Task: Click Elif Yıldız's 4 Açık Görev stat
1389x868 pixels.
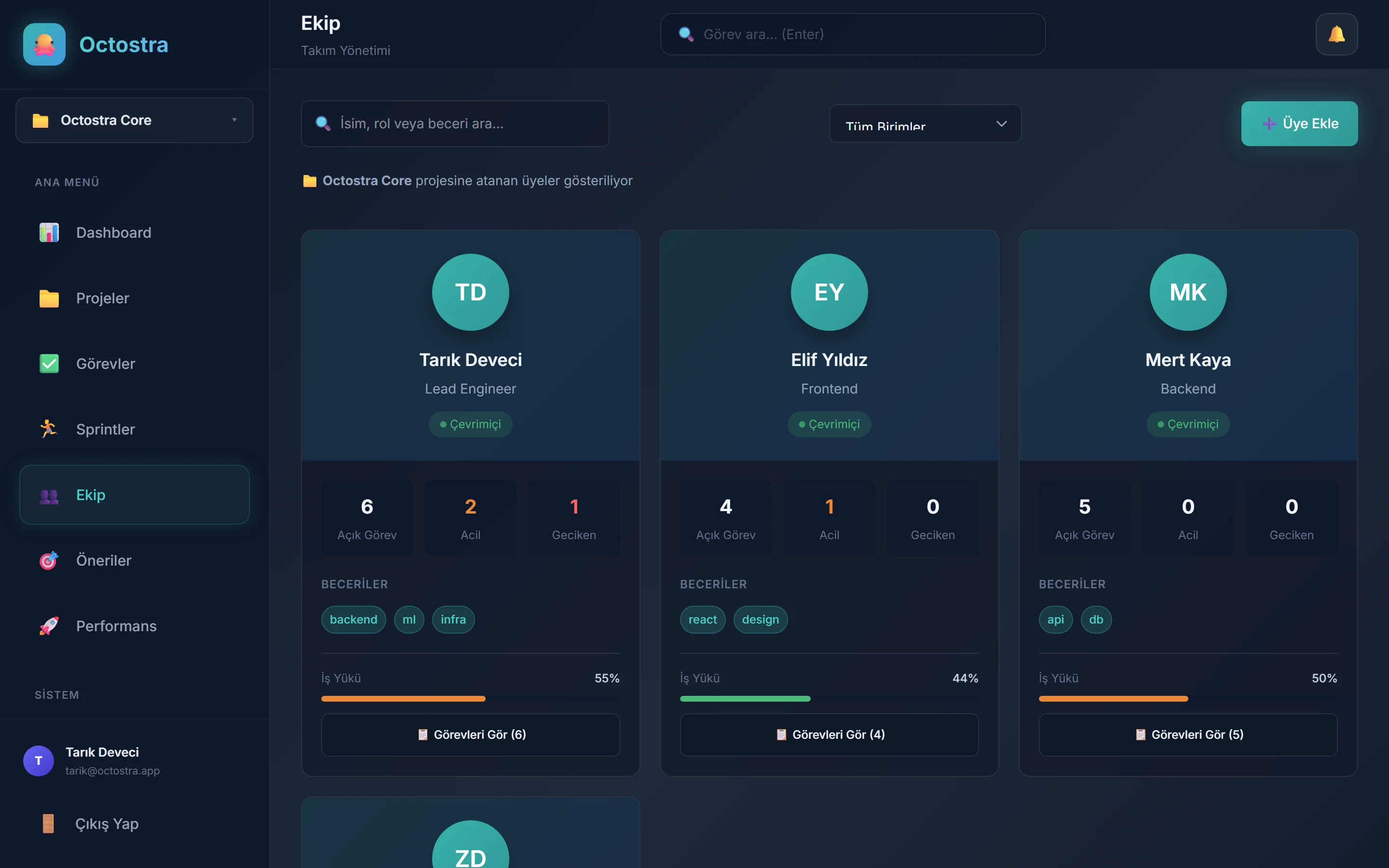Action: click(x=726, y=518)
